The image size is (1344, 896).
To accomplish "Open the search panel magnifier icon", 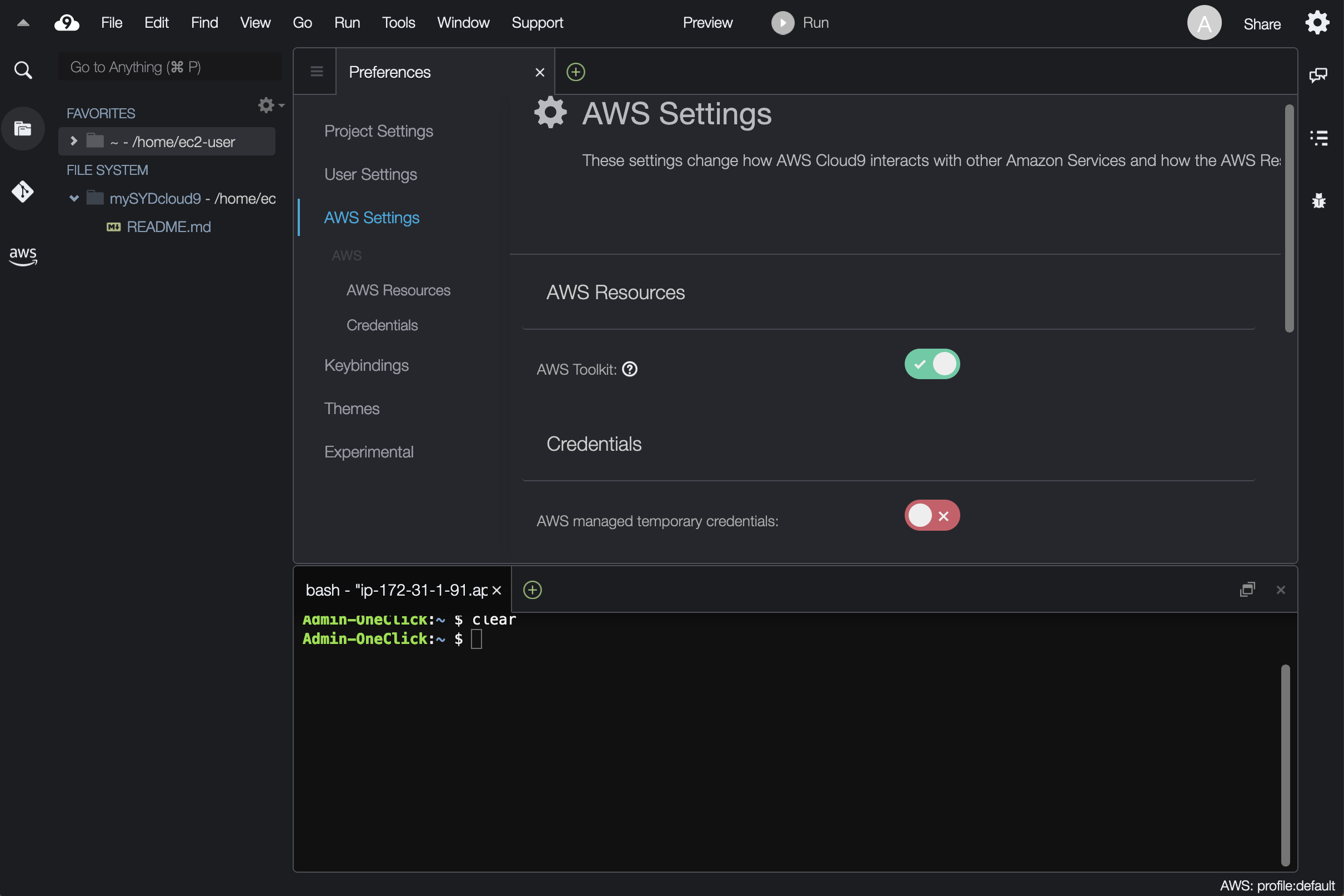I will coord(23,70).
